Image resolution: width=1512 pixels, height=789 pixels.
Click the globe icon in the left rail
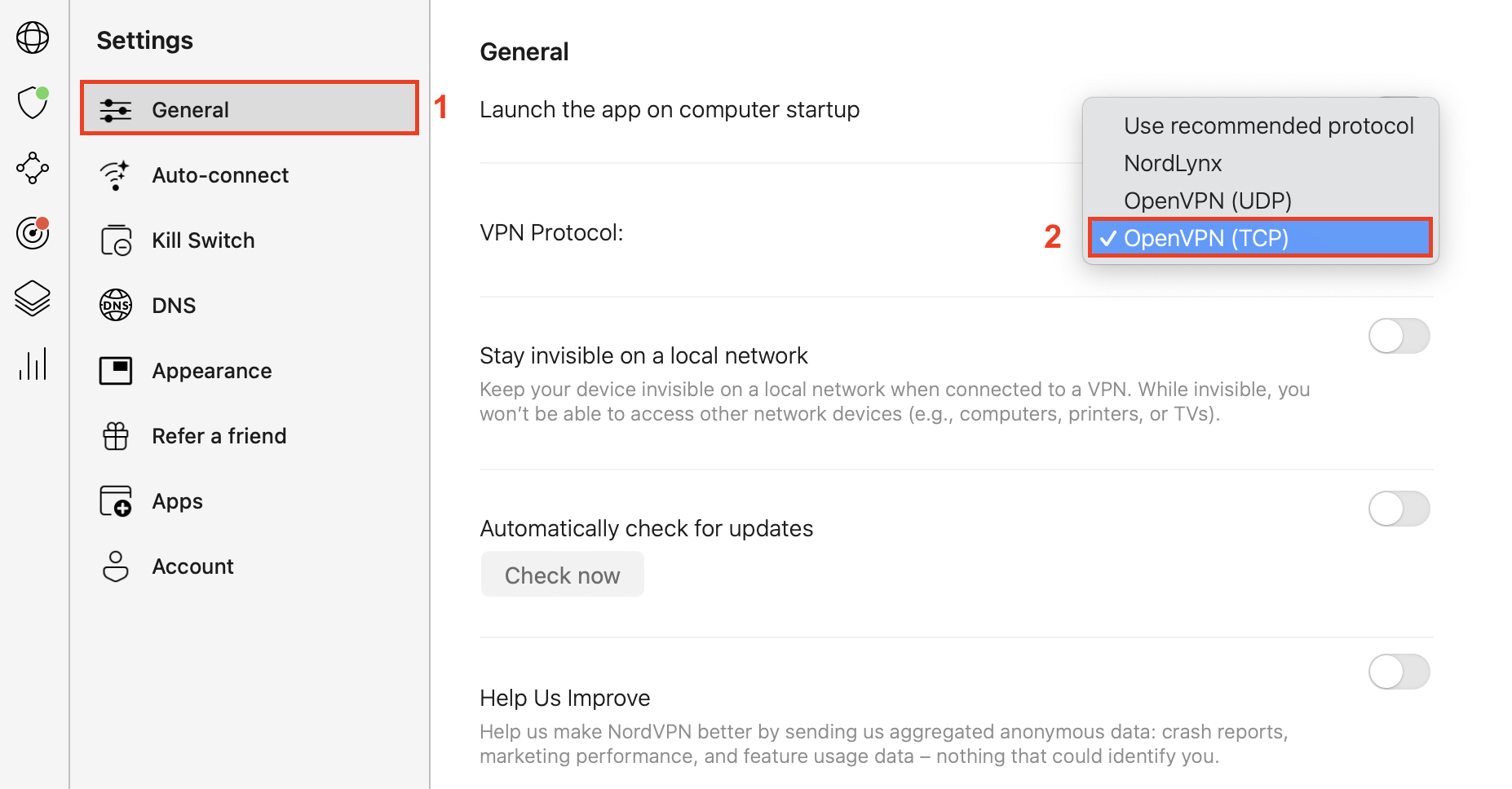point(33,37)
